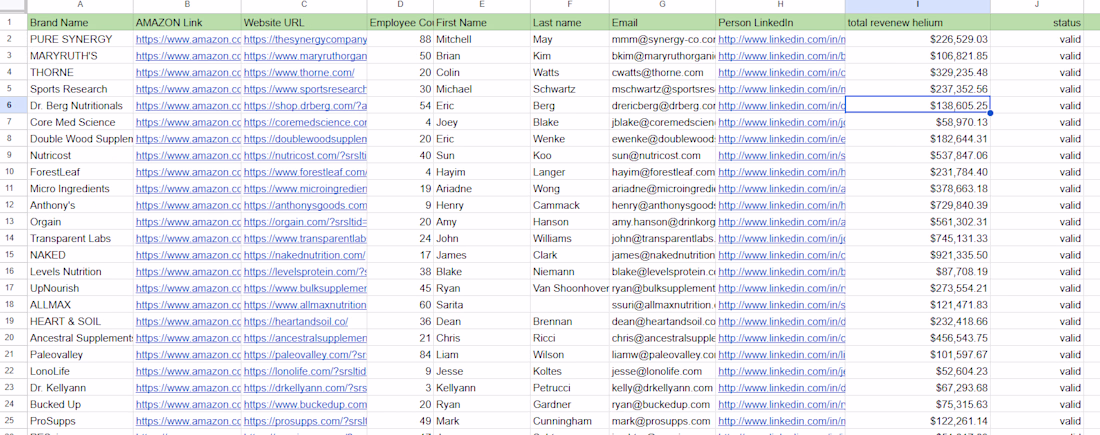Screen dimensions: 1100x435
Task: Select the last name Cammack cell
Action: coord(570,206)
